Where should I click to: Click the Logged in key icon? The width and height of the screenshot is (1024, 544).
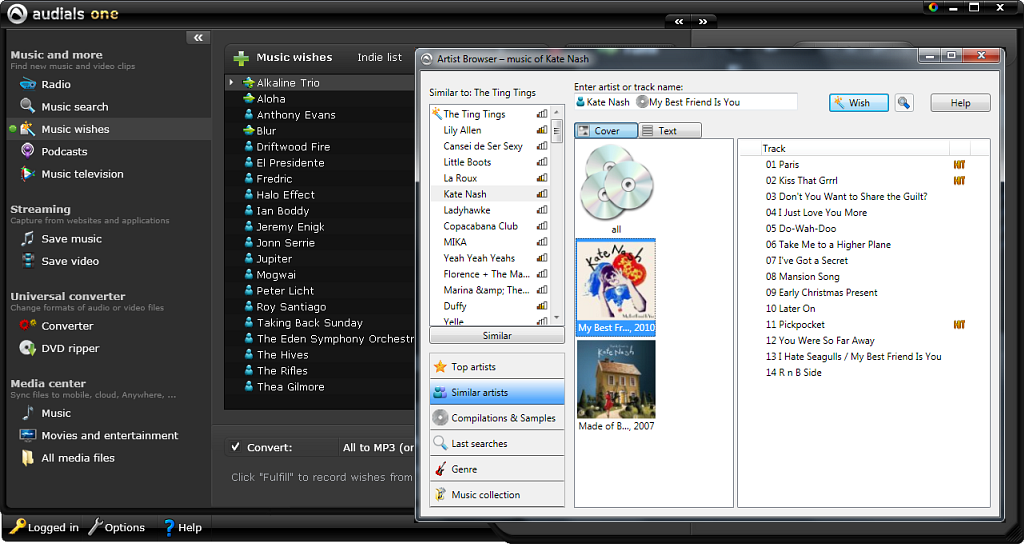click(17, 526)
